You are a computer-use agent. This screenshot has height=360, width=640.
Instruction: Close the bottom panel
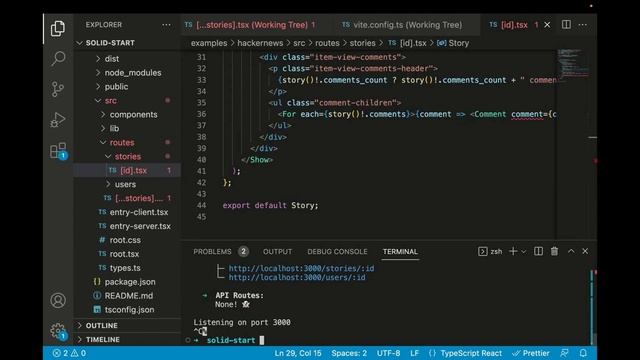(585, 251)
